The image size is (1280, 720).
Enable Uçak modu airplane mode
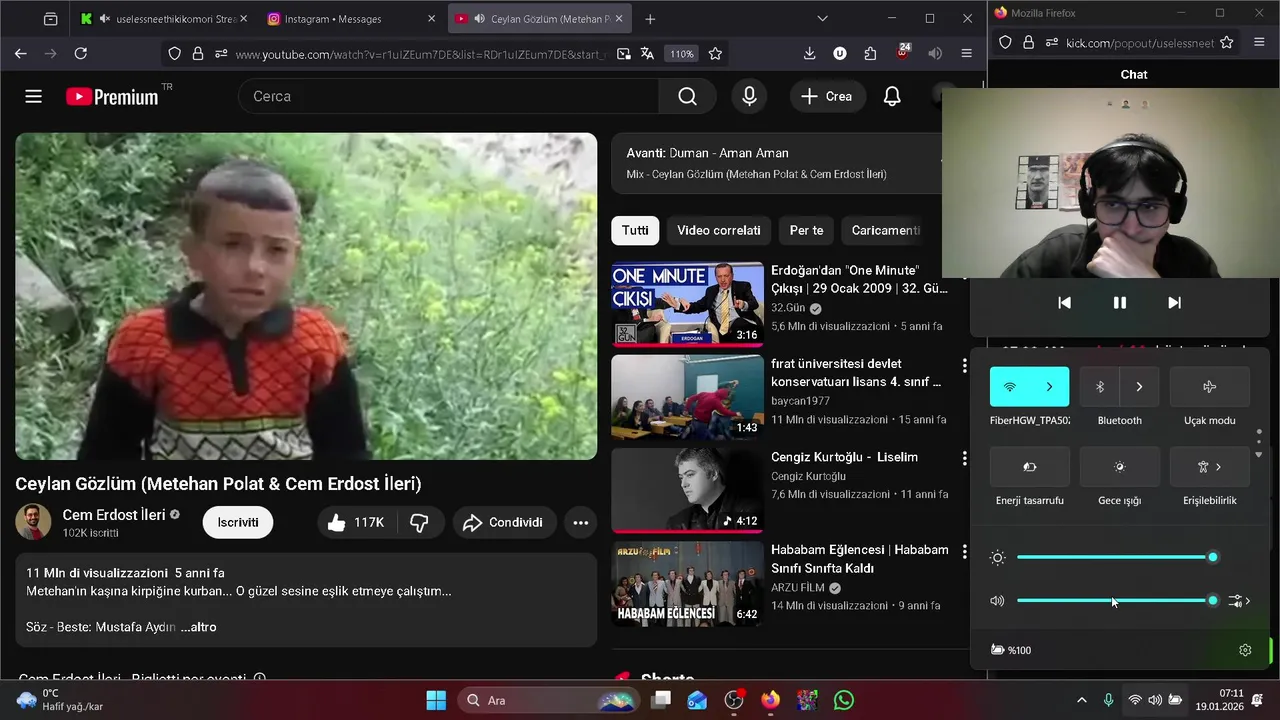[x=1209, y=387]
